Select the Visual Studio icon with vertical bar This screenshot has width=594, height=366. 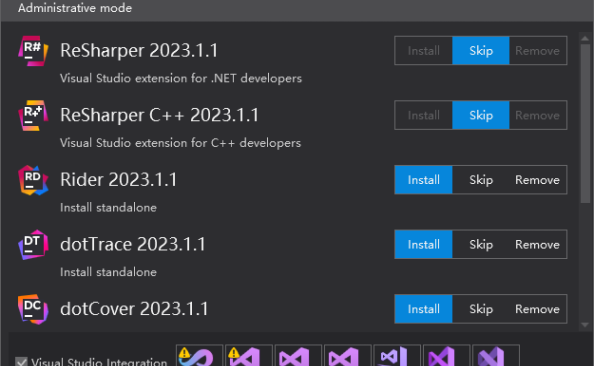[x=397, y=356]
